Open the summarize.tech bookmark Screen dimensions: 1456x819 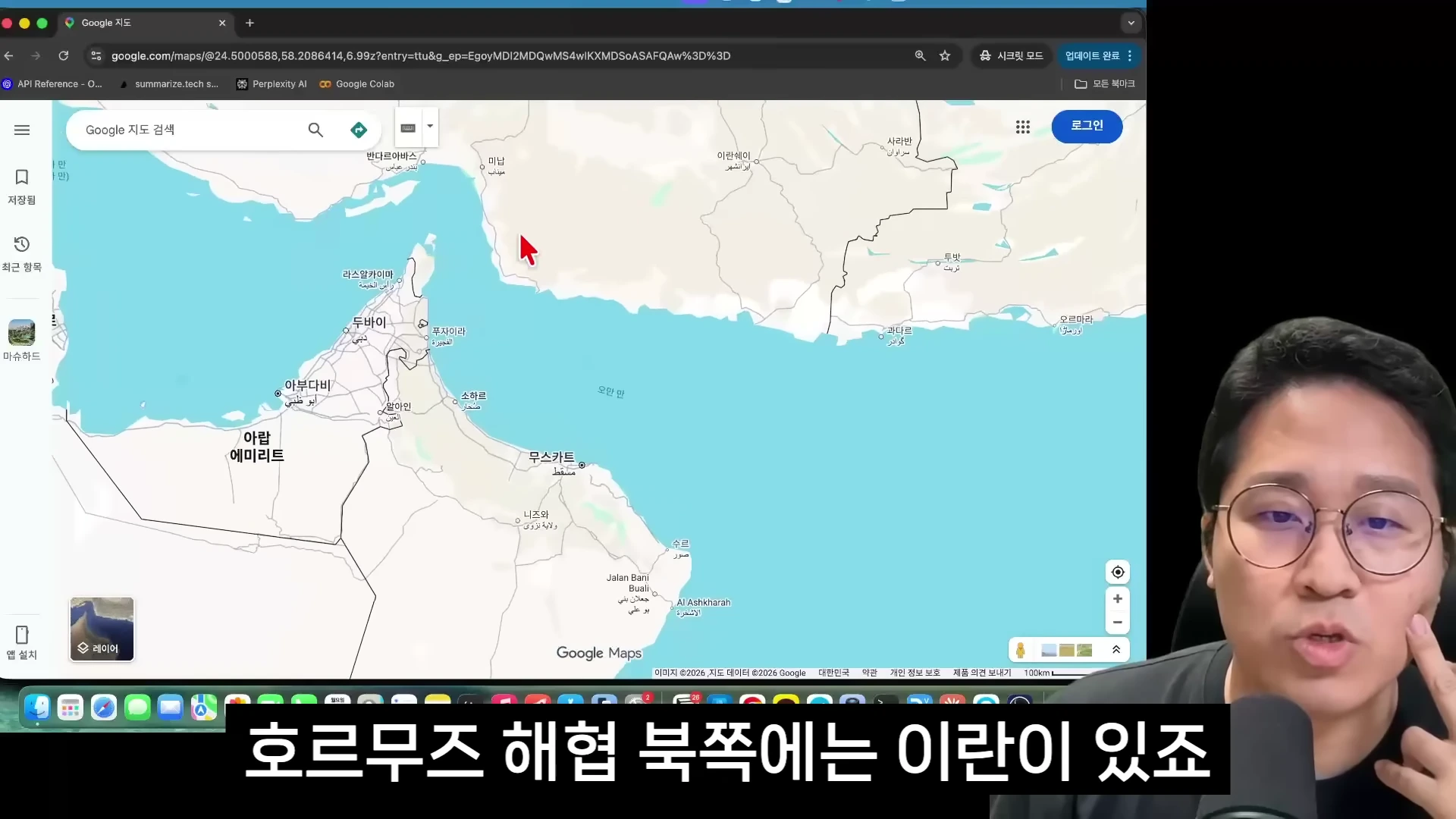[x=168, y=84]
